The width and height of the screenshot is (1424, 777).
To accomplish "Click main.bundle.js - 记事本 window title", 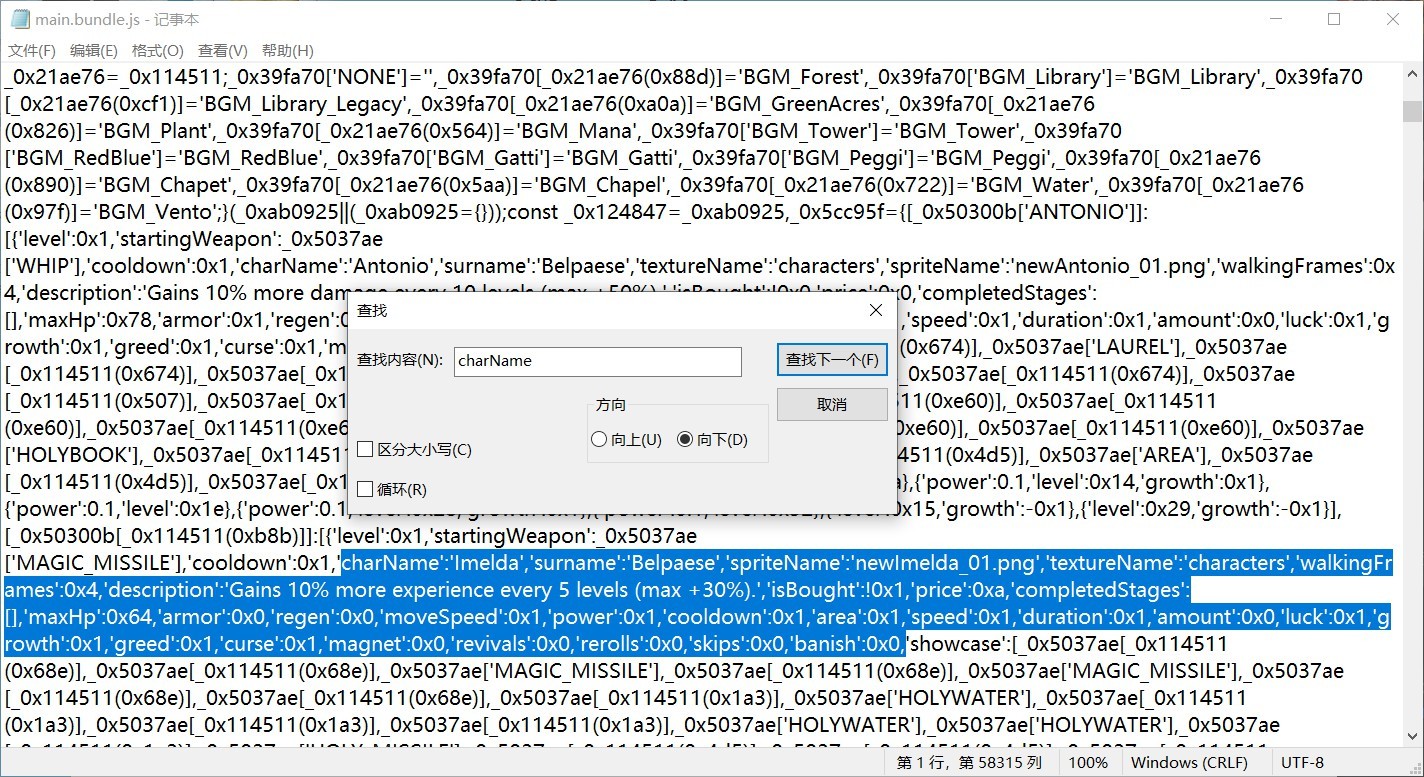I will pos(117,19).
